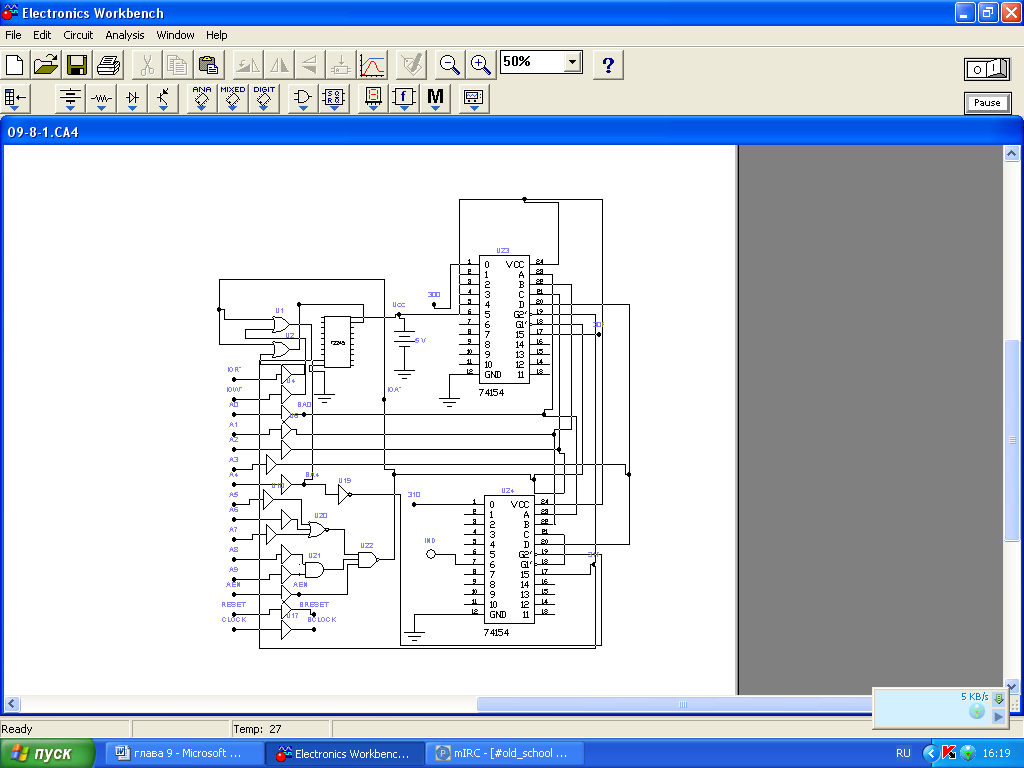Click Electronics Workbench taskbar button
The width and height of the screenshot is (1024, 768).
click(344, 754)
